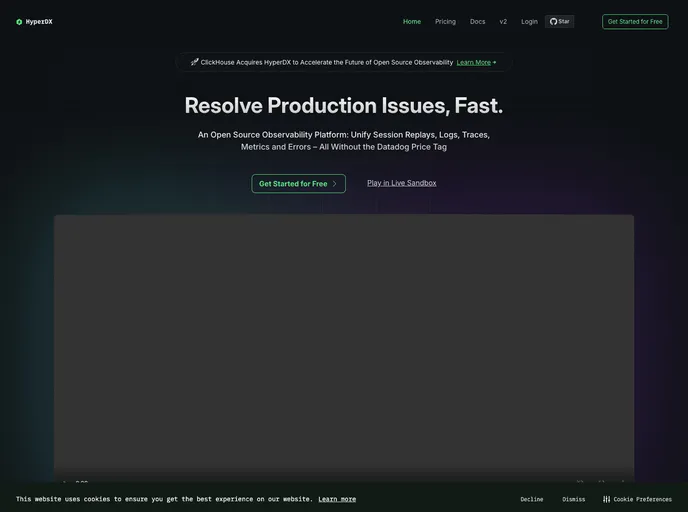This screenshot has height=512, width=688.
Task: Click the GitHub octocat icon
Action: [x=553, y=21]
